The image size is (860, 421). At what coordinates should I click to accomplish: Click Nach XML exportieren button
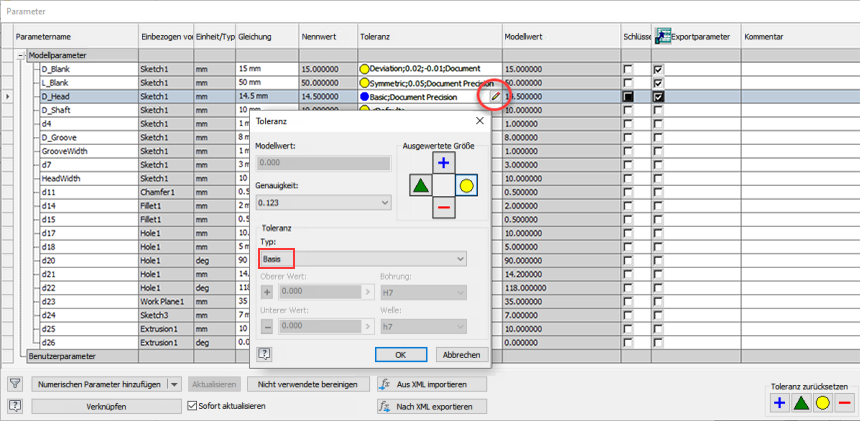tap(432, 406)
